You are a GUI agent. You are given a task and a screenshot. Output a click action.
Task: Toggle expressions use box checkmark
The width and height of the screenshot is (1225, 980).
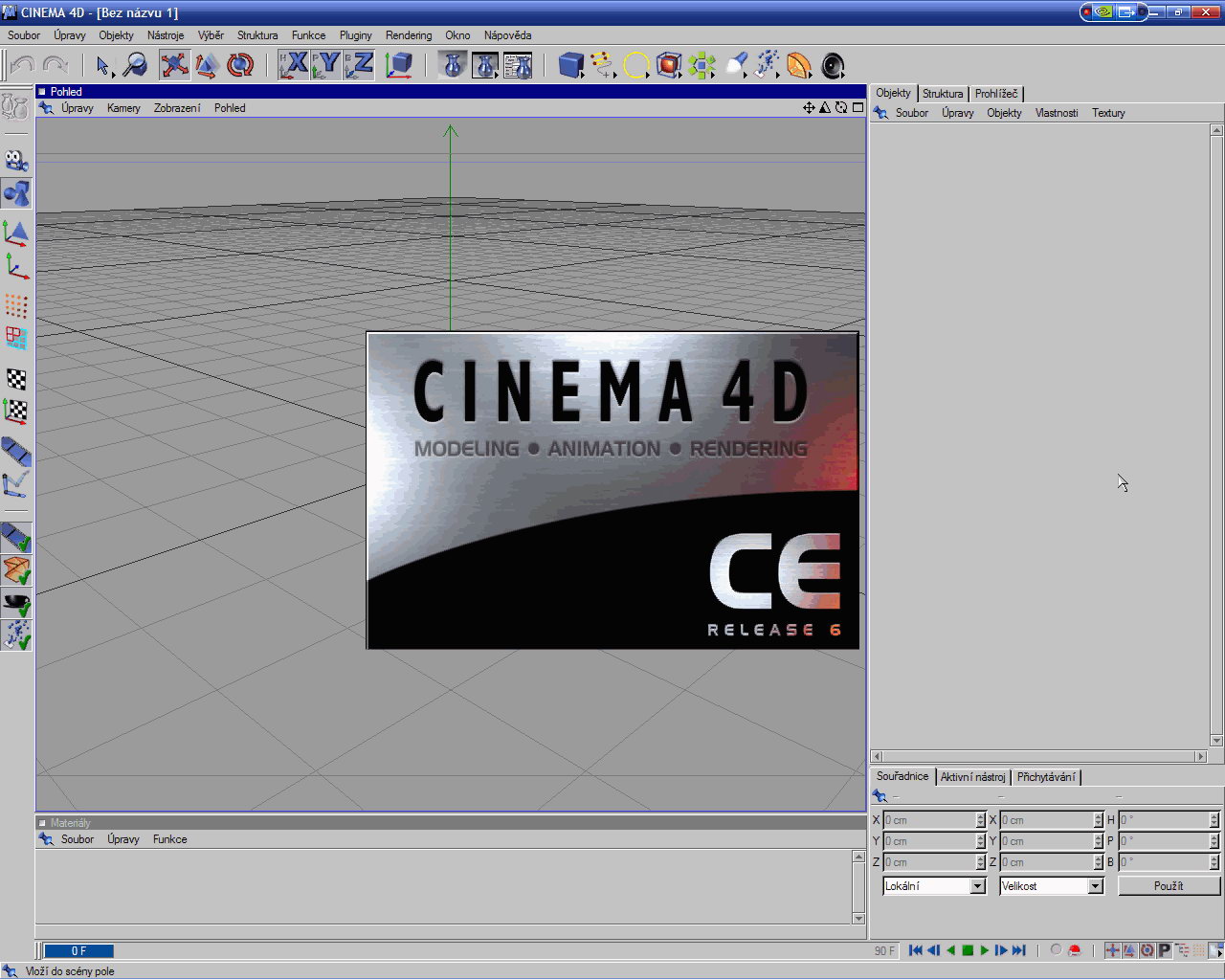16,571
